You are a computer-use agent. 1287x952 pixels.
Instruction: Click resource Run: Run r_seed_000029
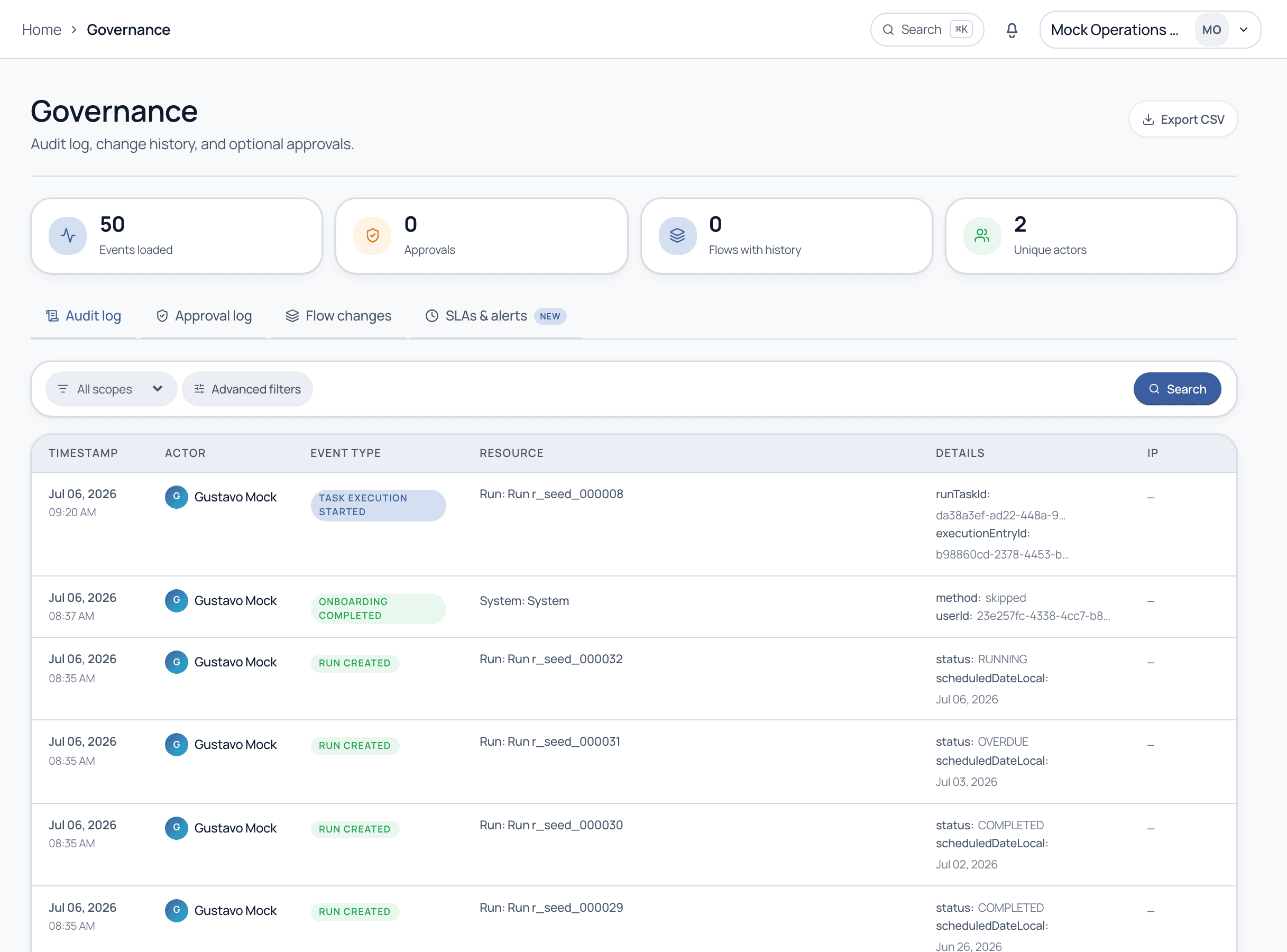click(551, 907)
